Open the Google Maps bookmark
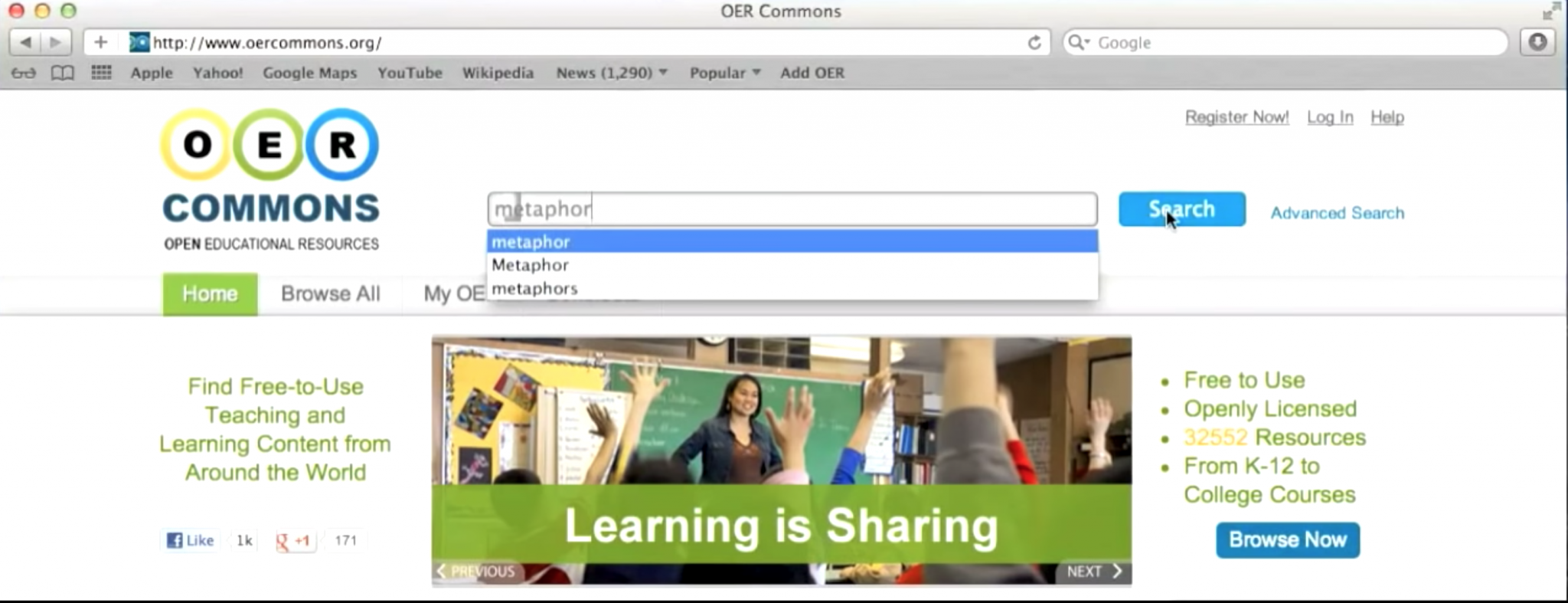 click(309, 73)
